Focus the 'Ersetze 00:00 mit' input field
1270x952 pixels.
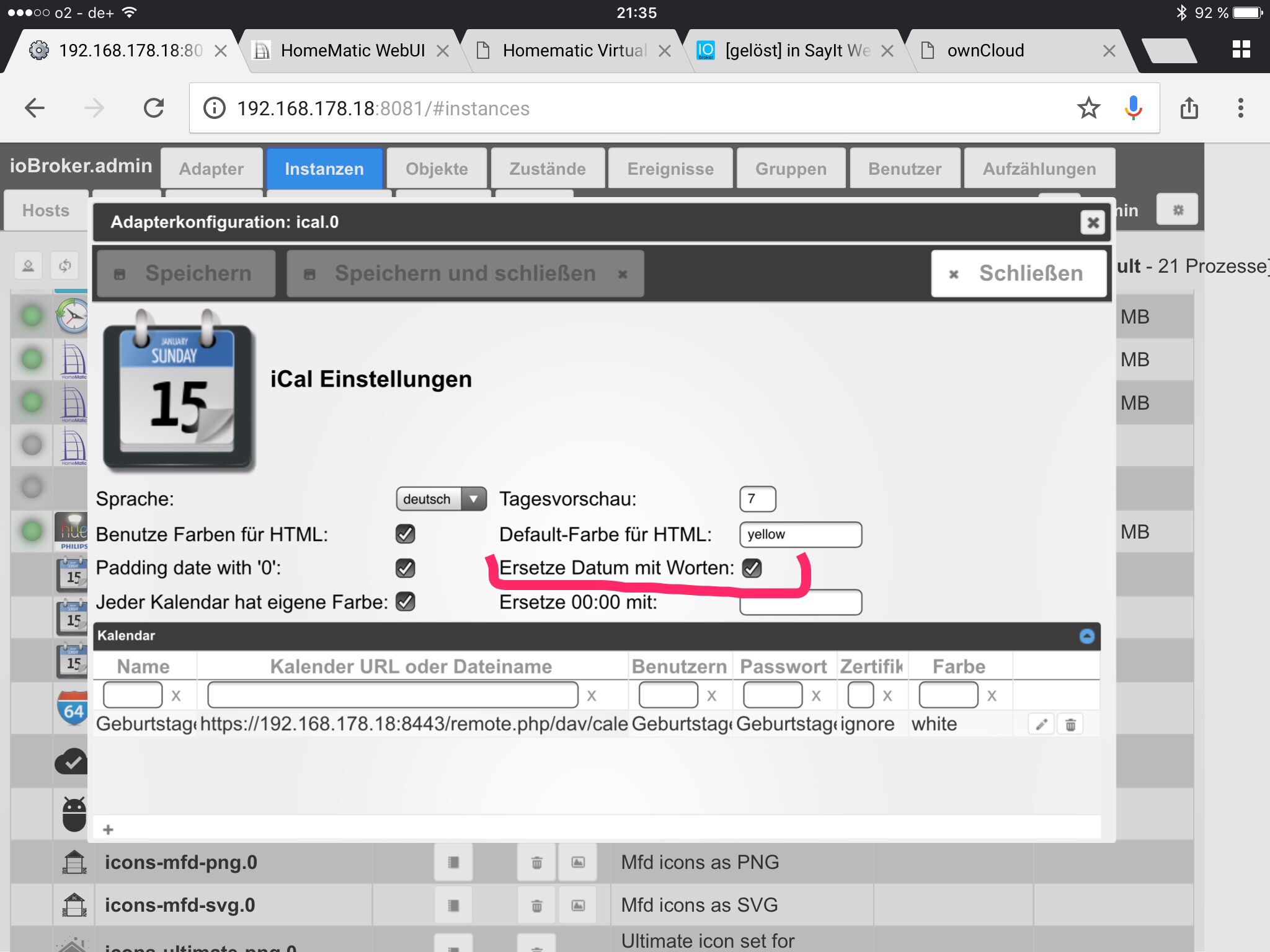pos(801,602)
